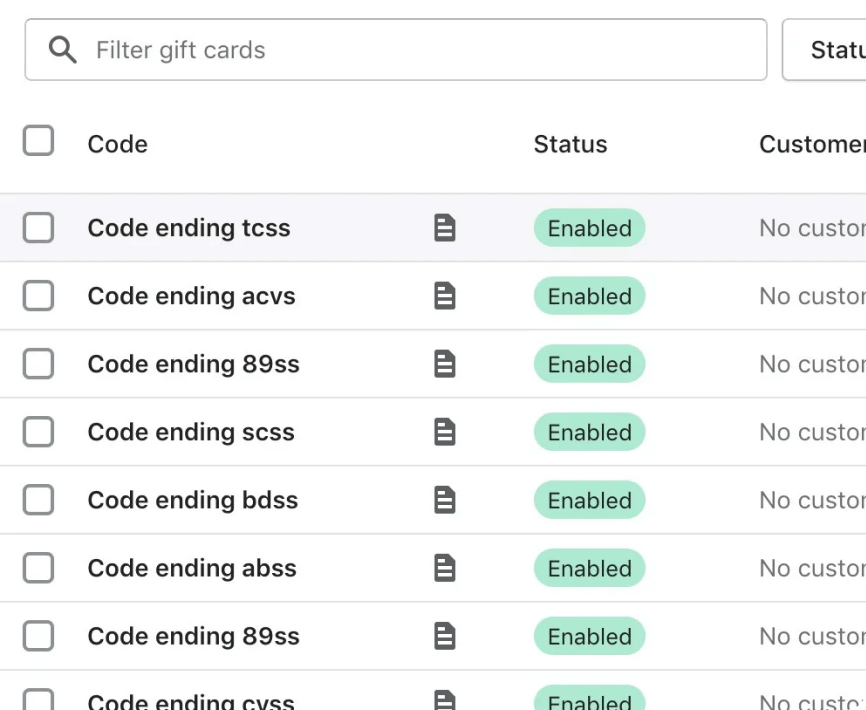Click note icon on the cvss row

click(x=444, y=700)
